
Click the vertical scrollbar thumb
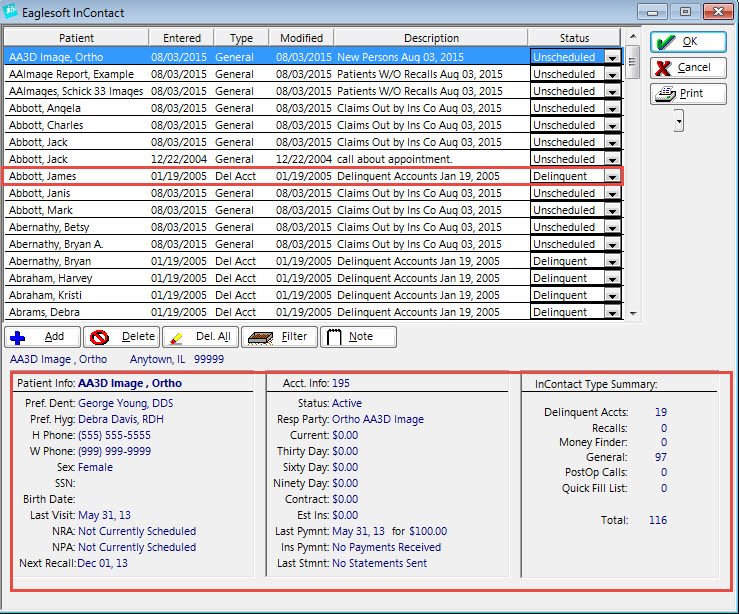(x=632, y=62)
